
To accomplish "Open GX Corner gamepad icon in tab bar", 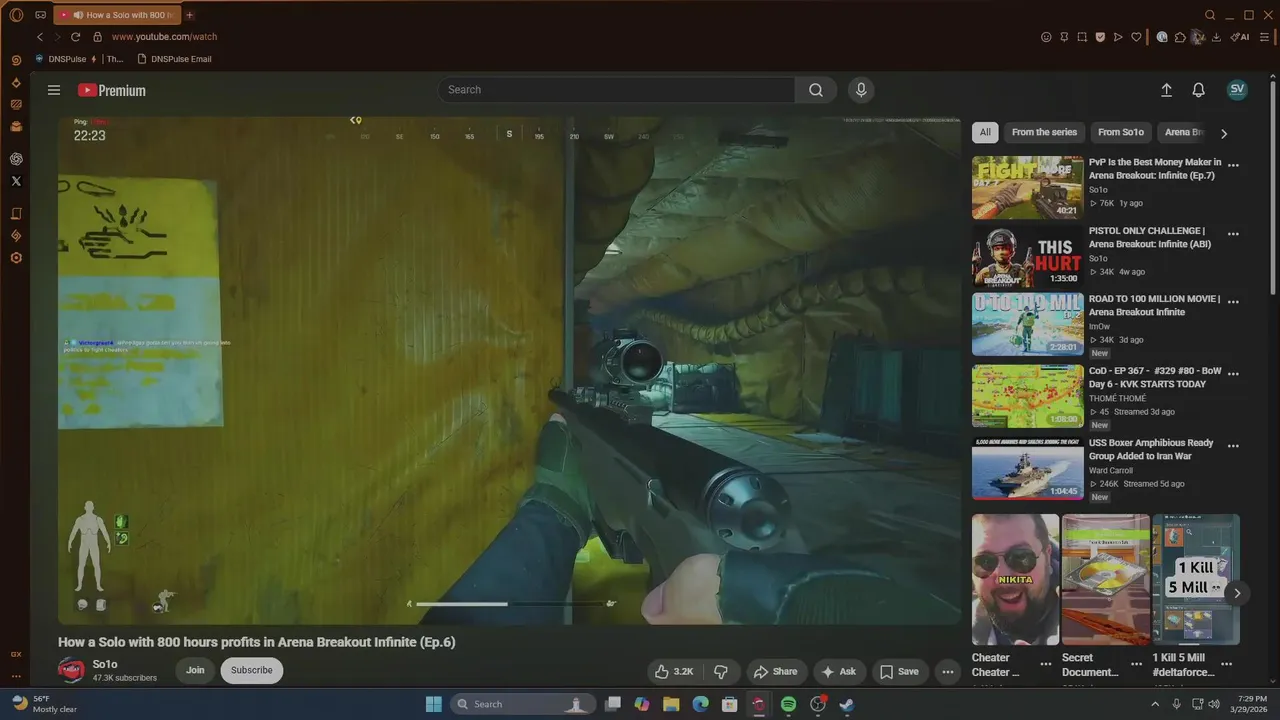I will 40,15.
